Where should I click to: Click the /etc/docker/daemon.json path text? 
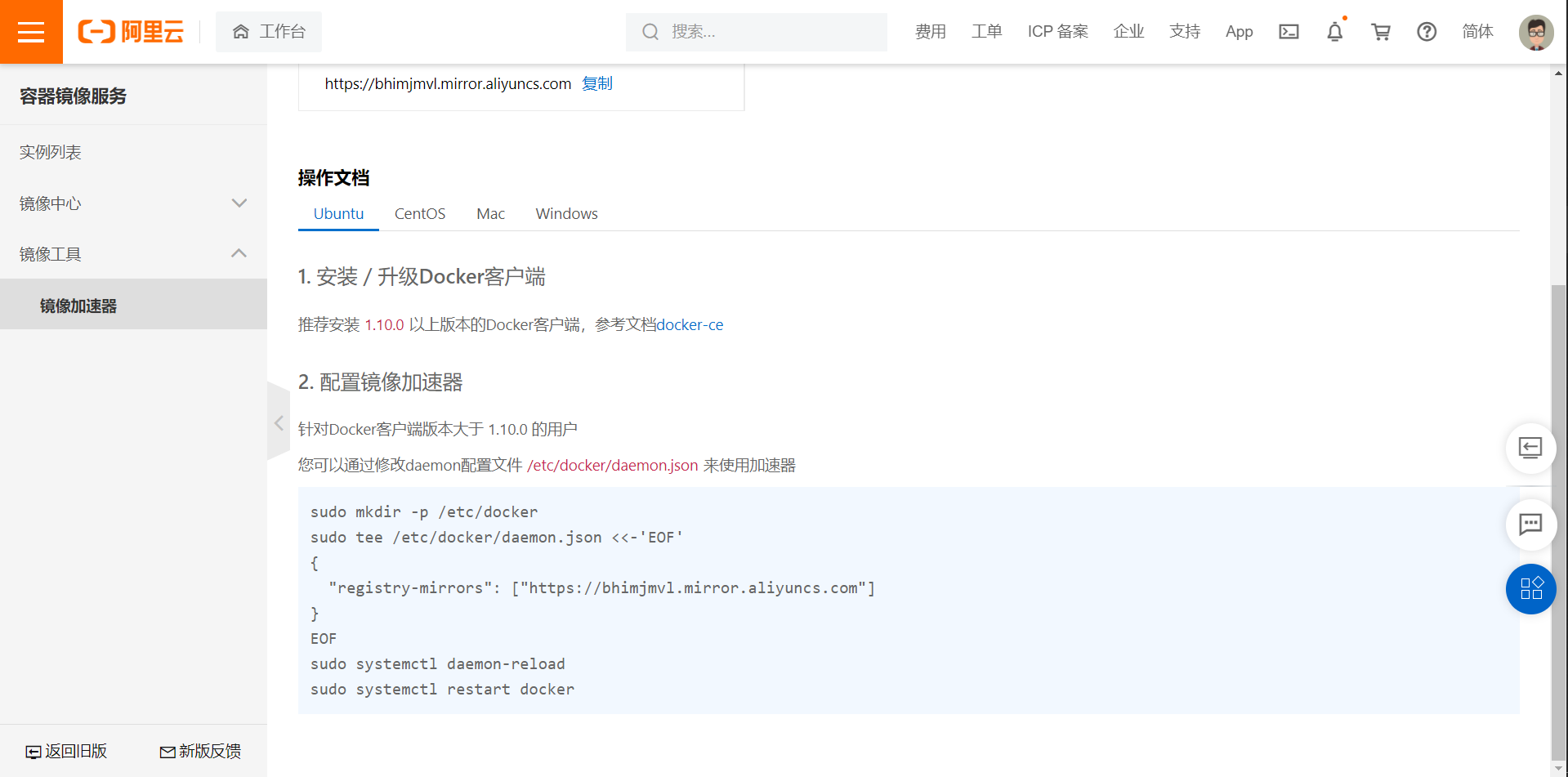click(613, 465)
